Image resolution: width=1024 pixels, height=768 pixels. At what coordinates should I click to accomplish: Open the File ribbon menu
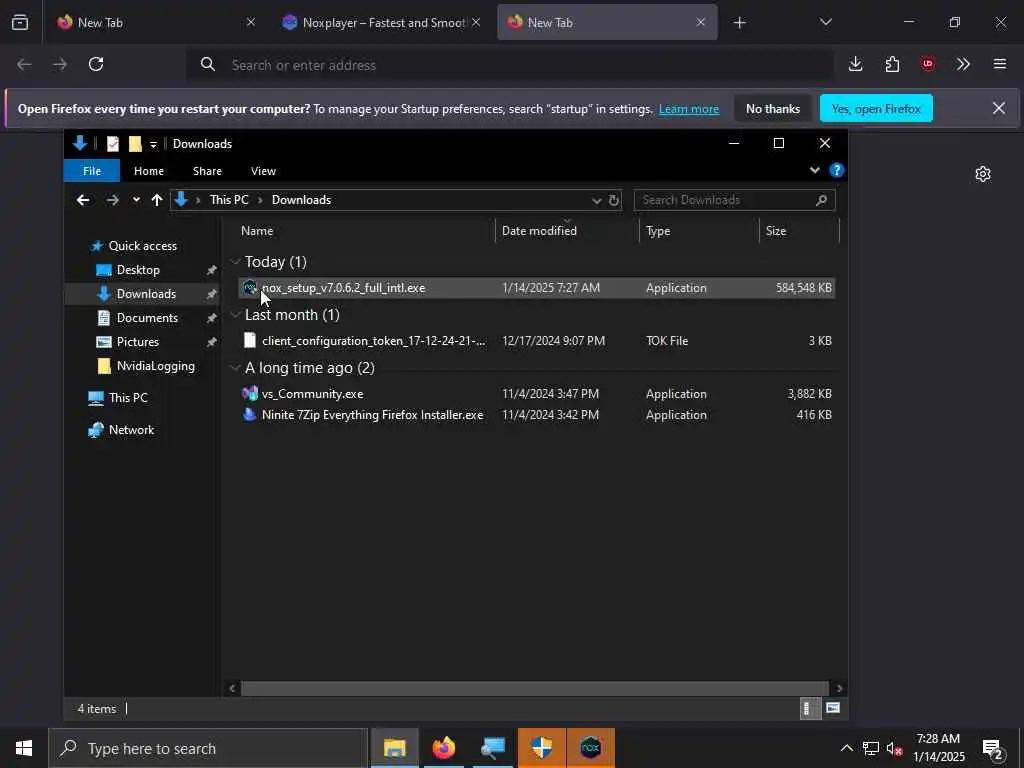(92, 170)
